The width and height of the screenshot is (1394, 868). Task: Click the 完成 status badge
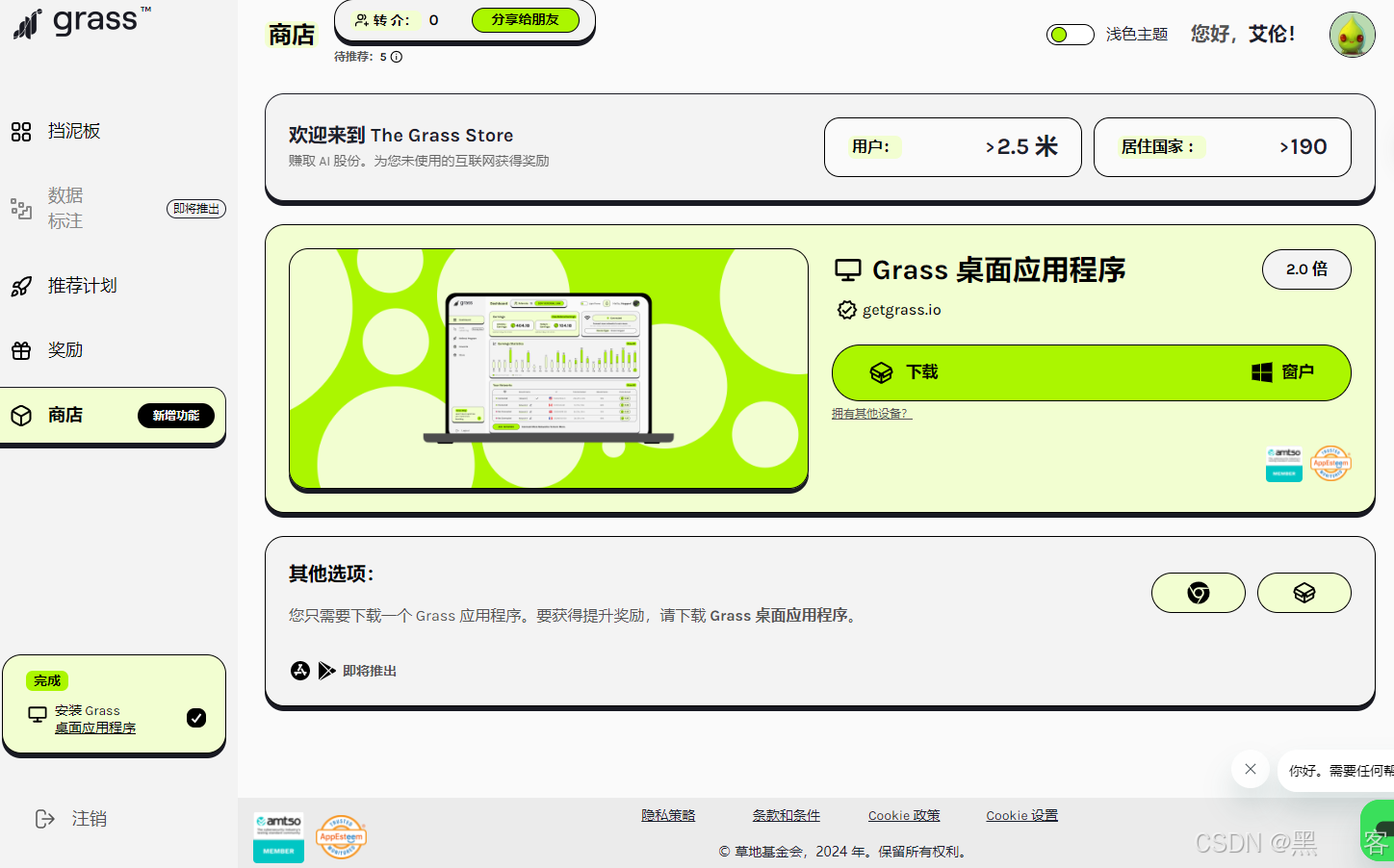47,681
